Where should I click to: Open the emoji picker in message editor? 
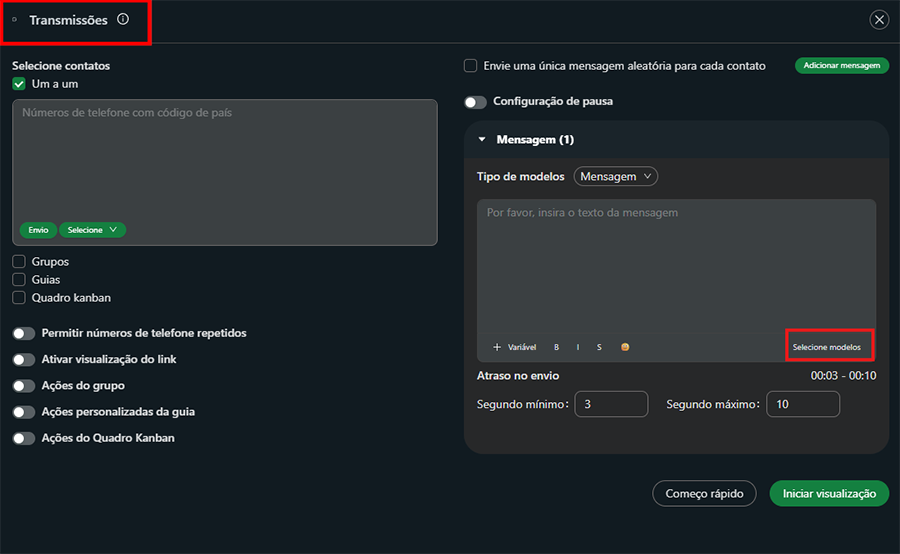click(625, 347)
